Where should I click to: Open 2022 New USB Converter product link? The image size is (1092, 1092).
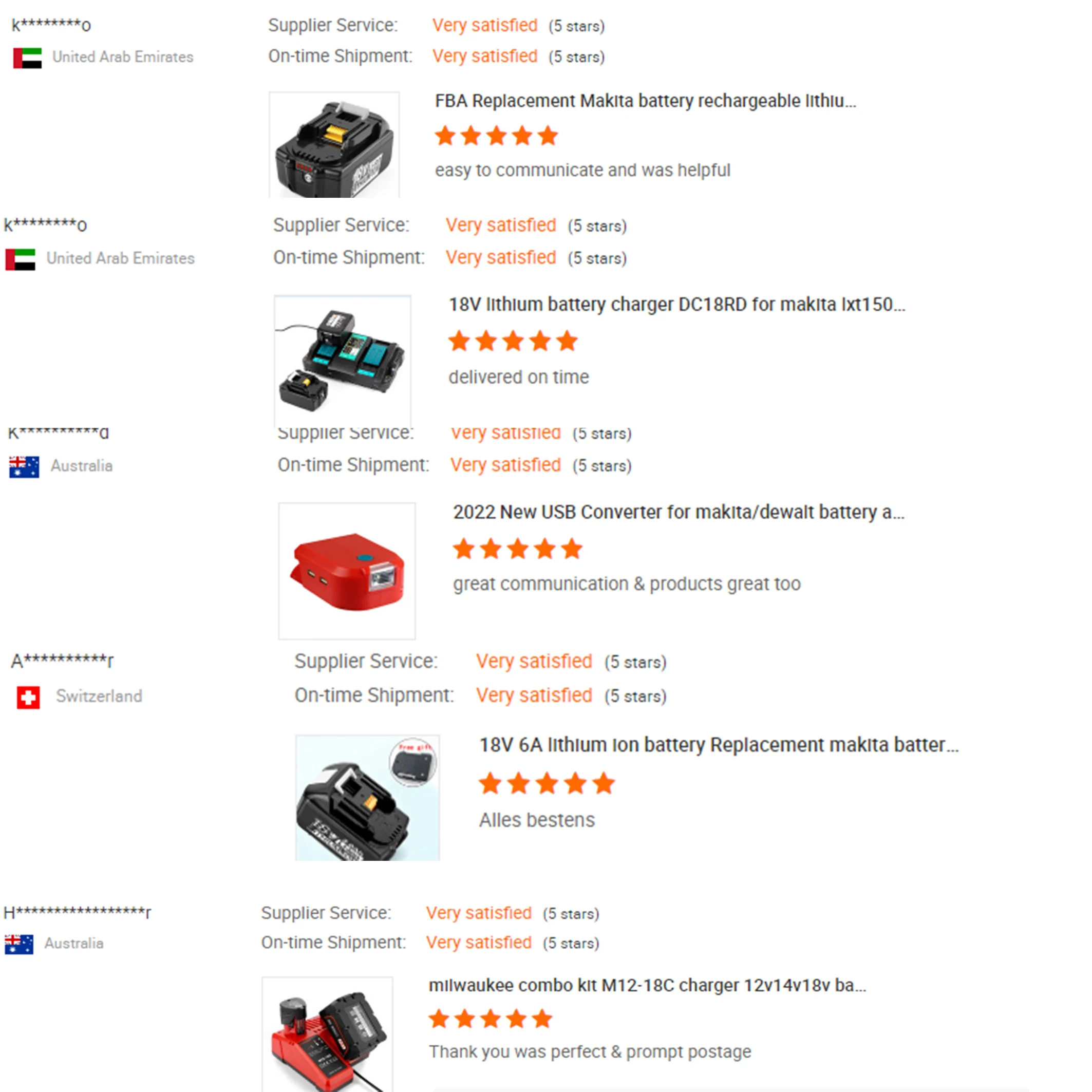(x=679, y=512)
